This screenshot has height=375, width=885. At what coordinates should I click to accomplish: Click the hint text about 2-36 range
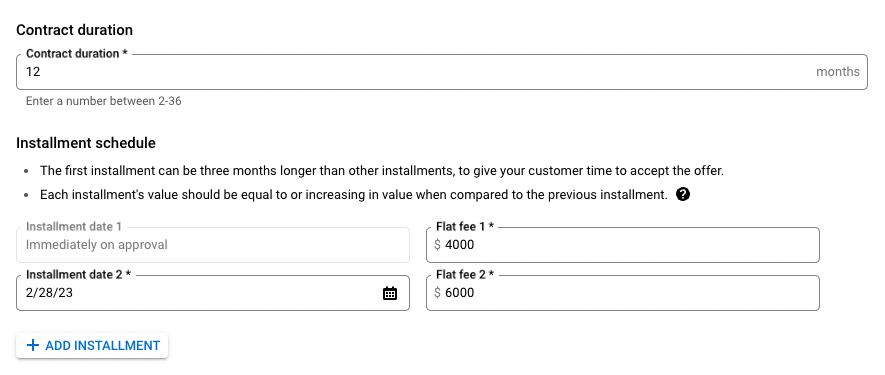103,101
